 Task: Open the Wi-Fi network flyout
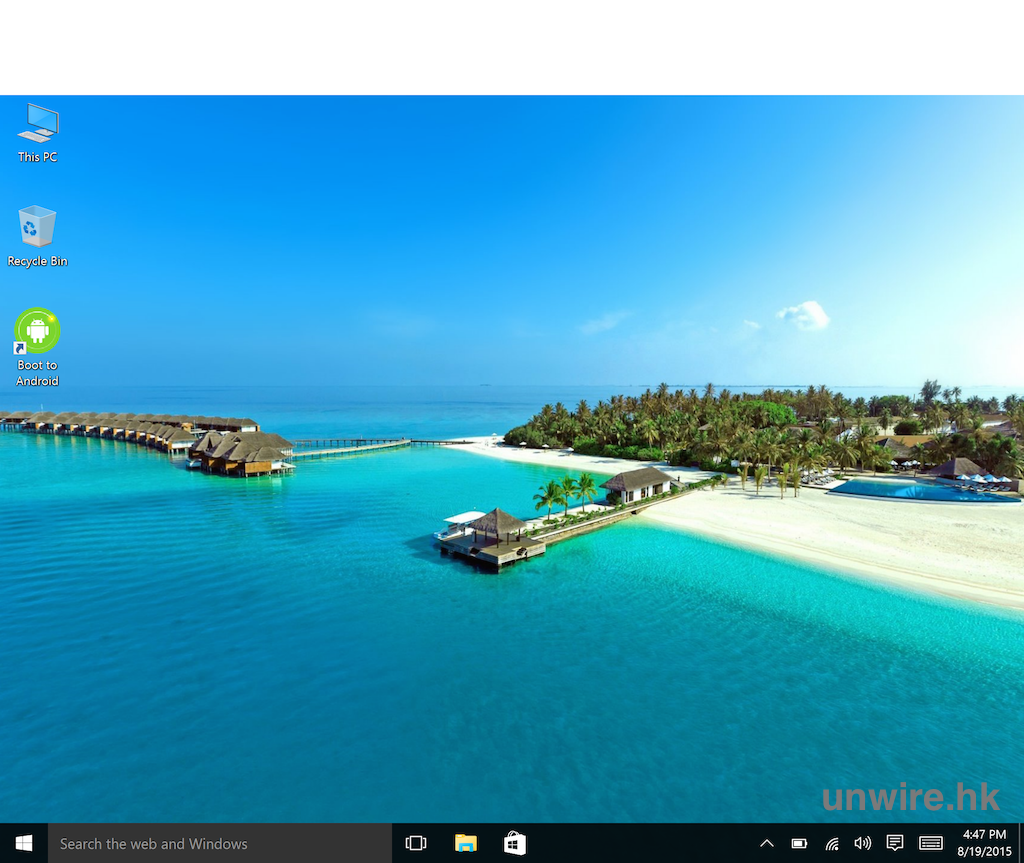(x=831, y=843)
